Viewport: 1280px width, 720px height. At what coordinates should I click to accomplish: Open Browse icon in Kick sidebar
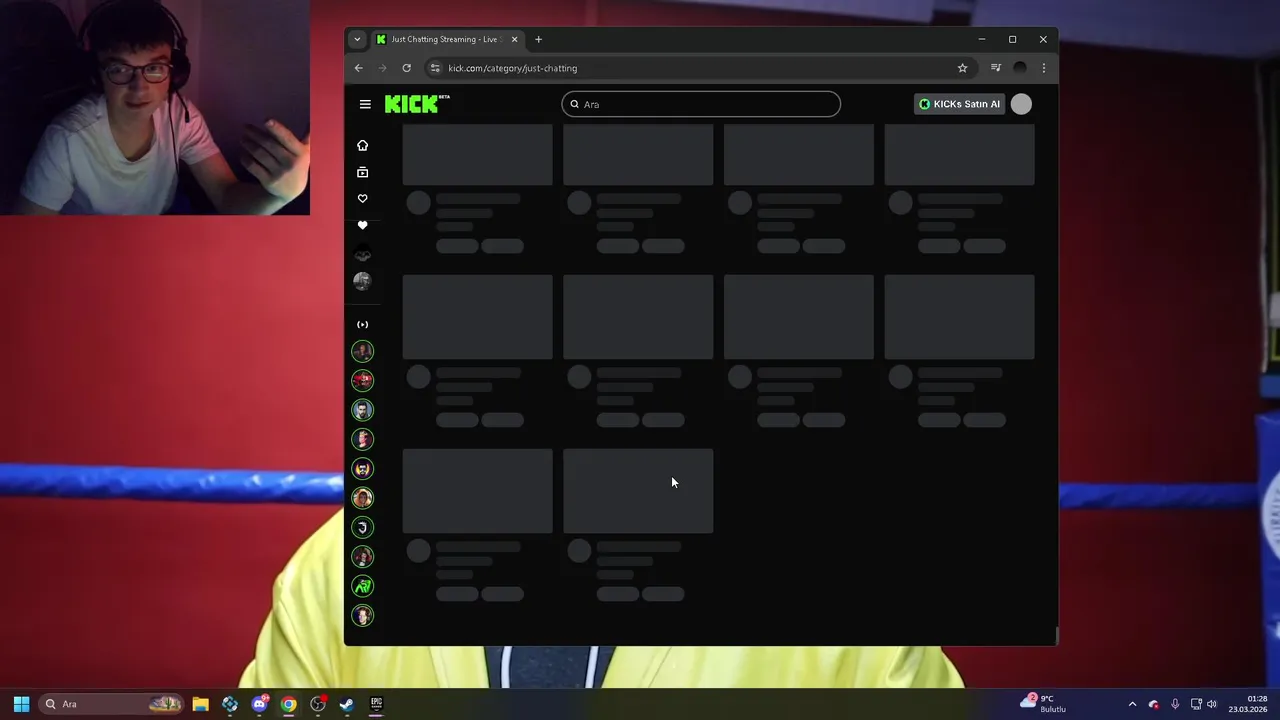pyautogui.click(x=362, y=172)
